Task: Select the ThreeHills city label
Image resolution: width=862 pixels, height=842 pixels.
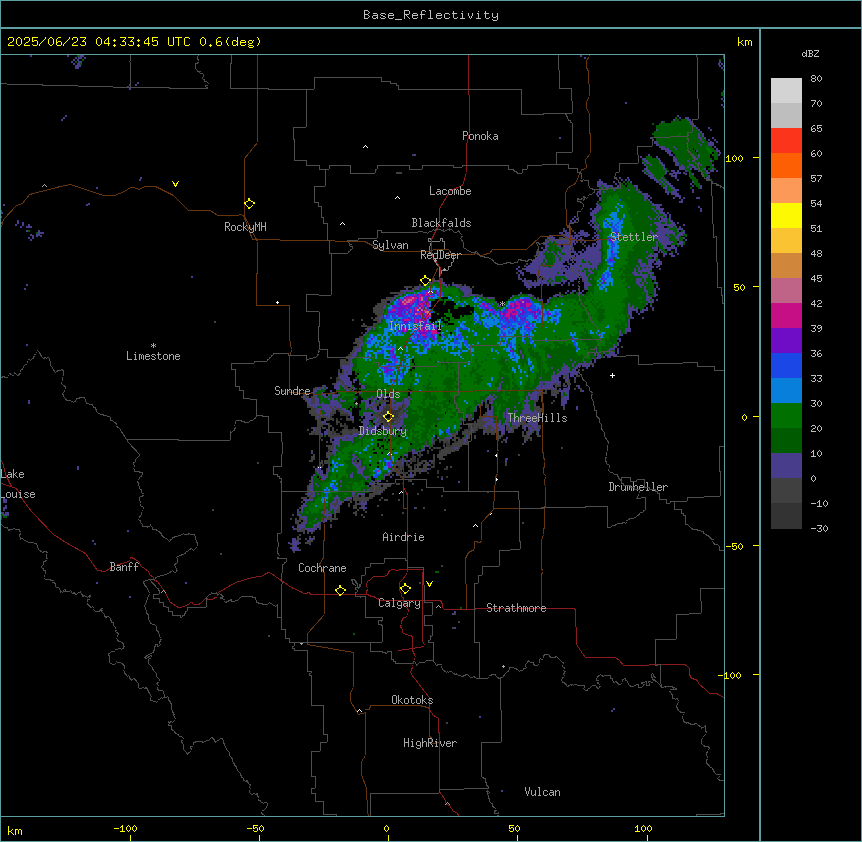Action: (x=537, y=418)
